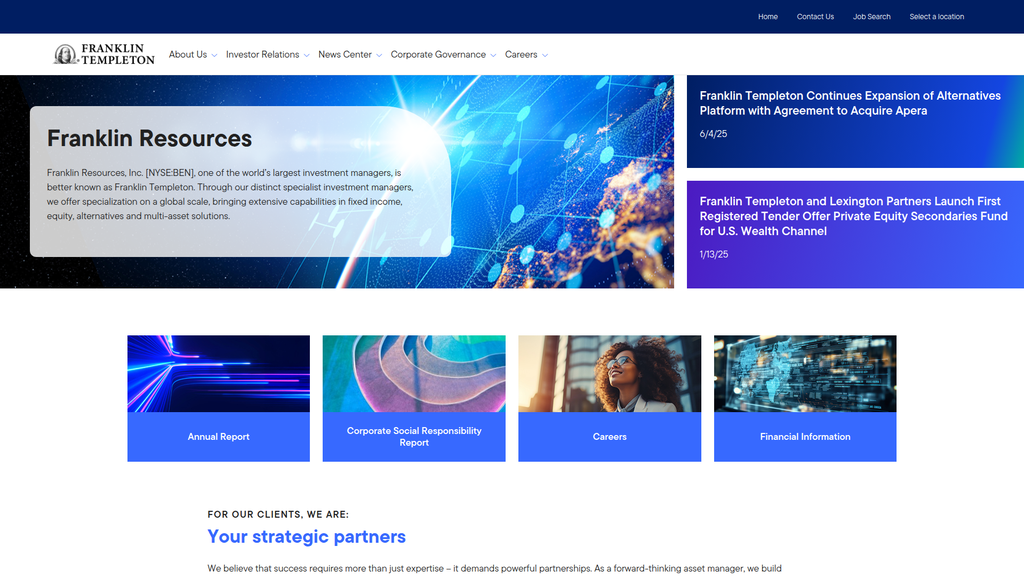The image size is (1024, 576).
Task: Expand the About Us chevron arrow
Action: [x=214, y=56]
